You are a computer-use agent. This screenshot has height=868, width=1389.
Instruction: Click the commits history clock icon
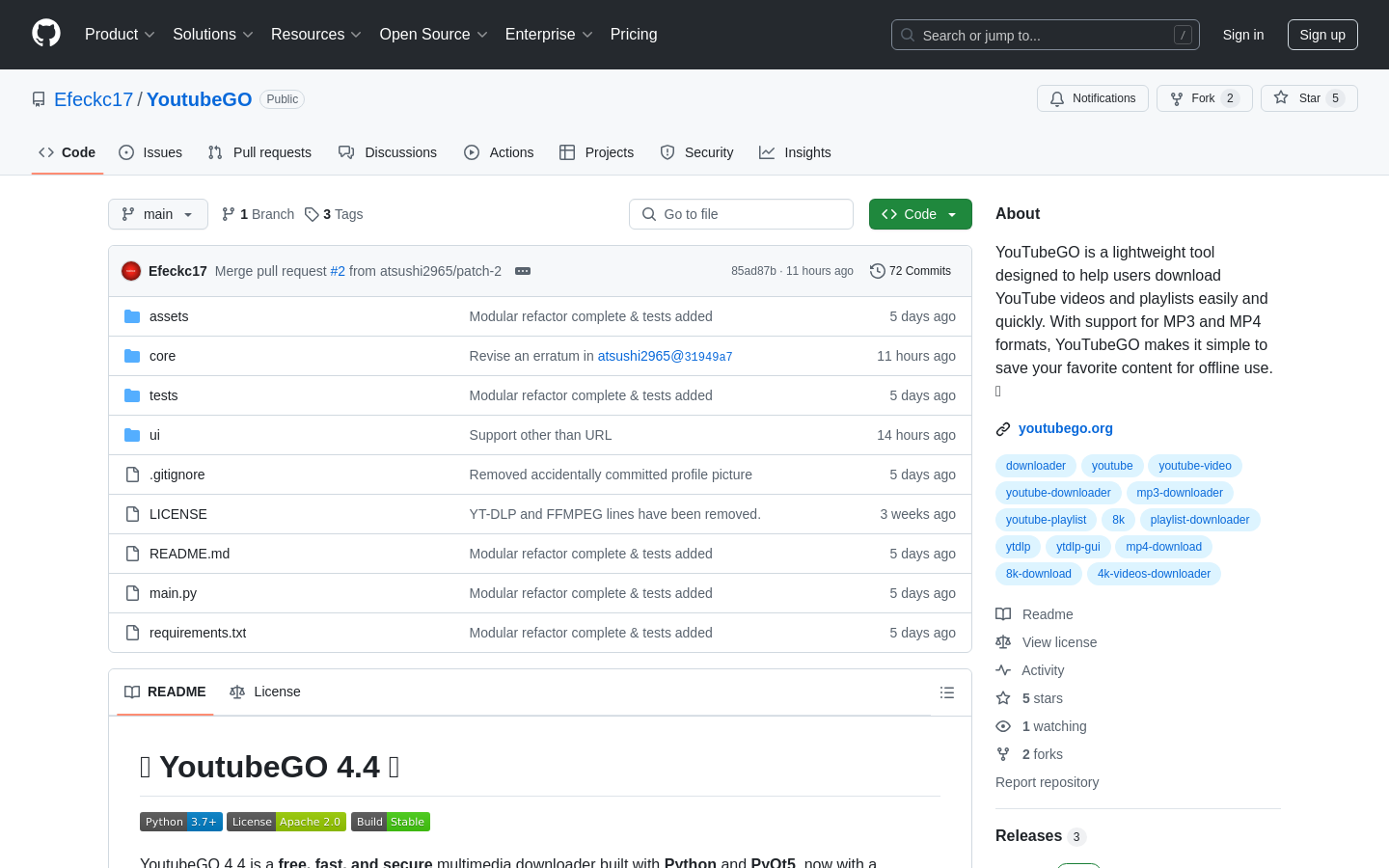878,271
